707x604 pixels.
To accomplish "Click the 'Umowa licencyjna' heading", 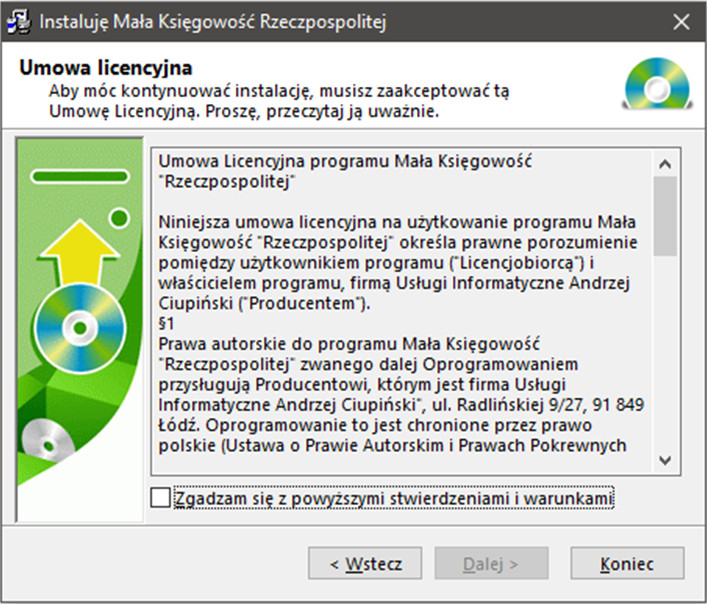I will tap(105, 68).
